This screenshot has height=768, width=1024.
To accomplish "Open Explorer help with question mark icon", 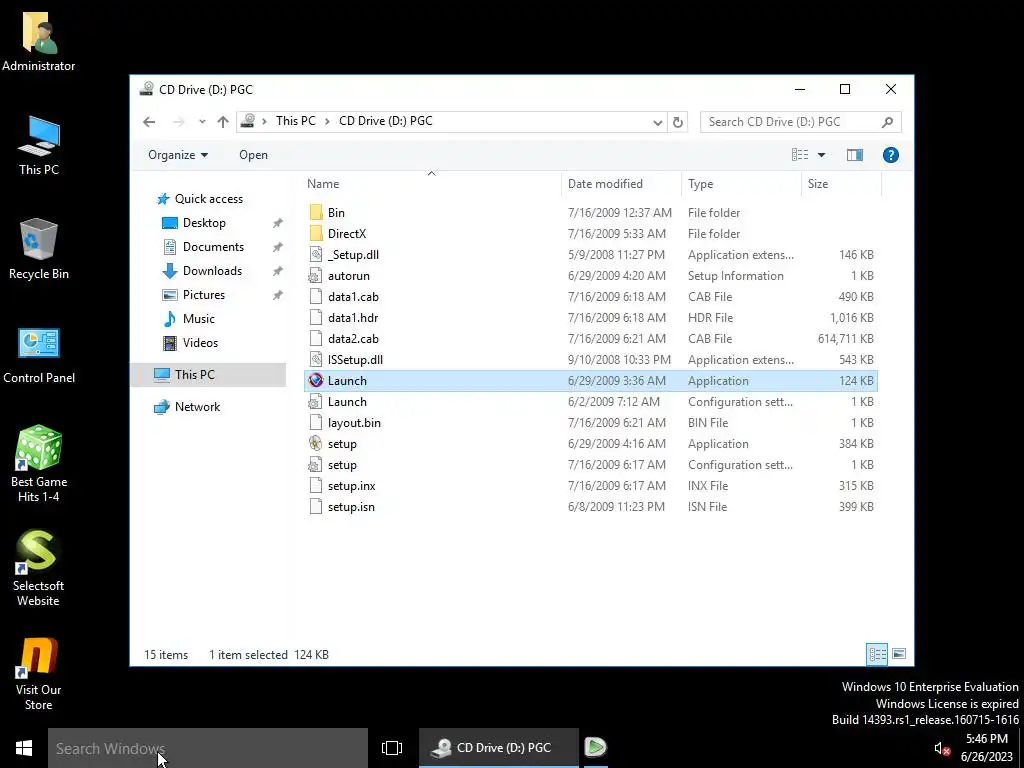I will (890, 155).
